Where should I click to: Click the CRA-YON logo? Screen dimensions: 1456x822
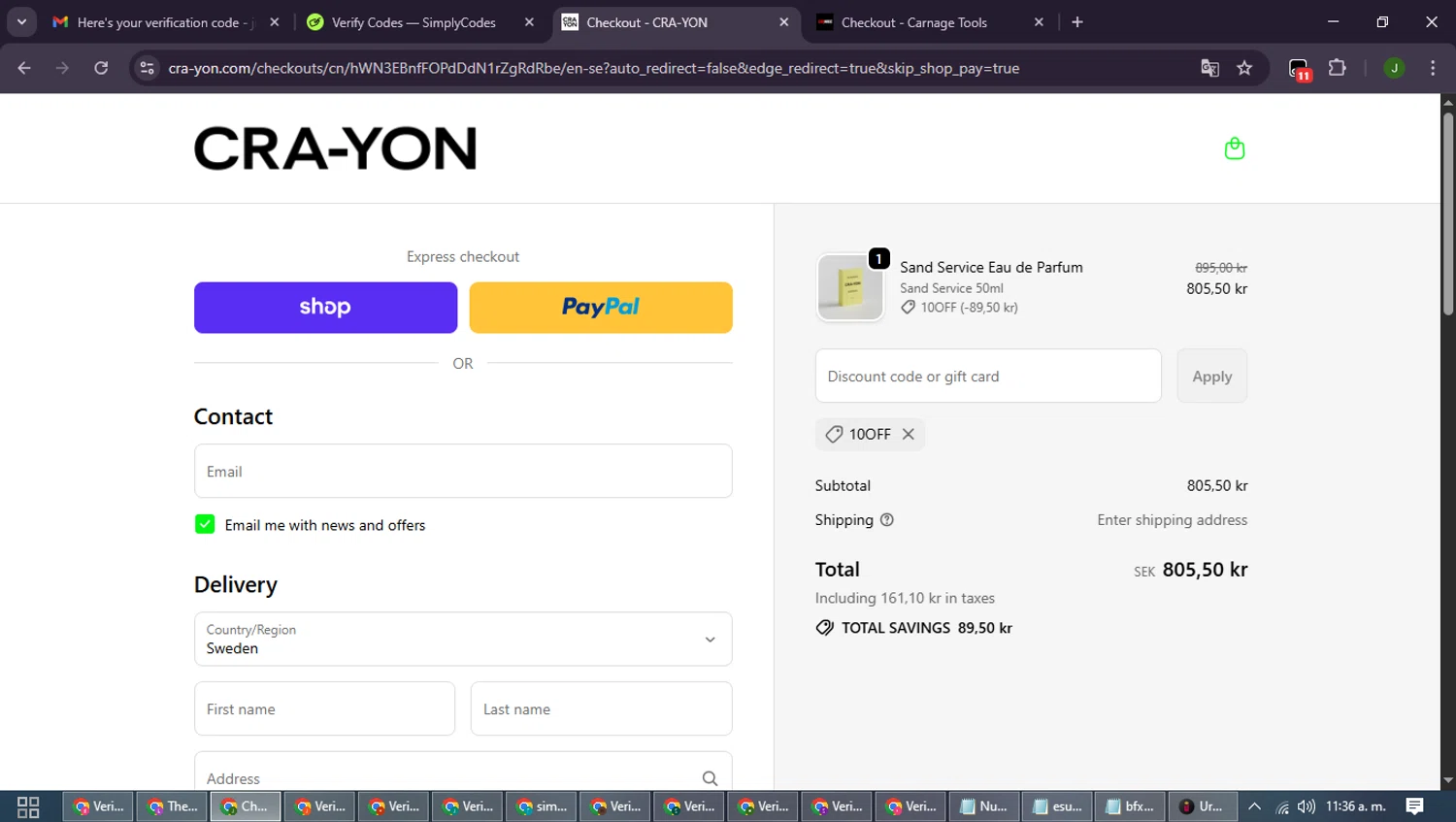[x=336, y=148]
